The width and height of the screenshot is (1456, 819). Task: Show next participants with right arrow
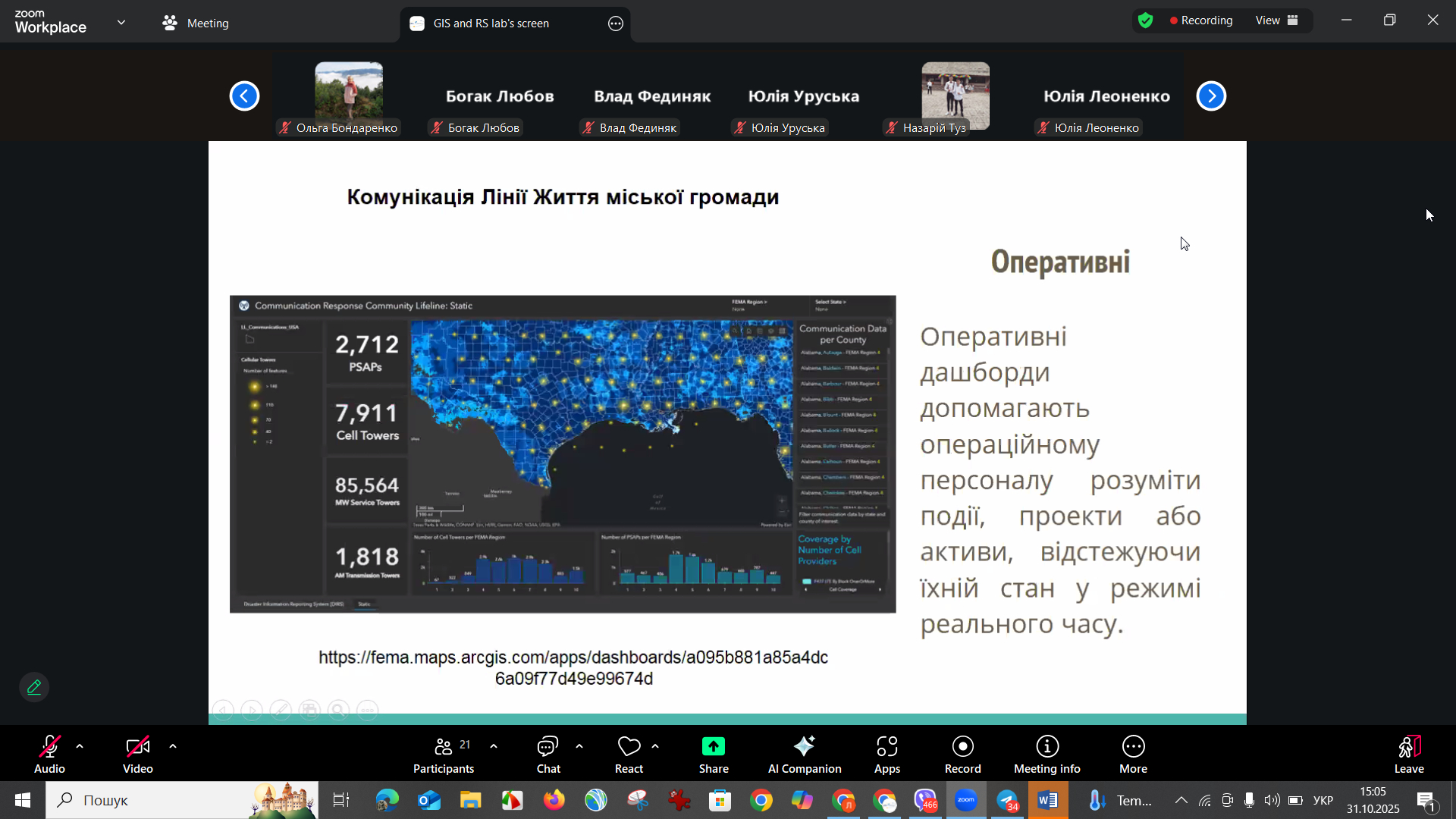click(1211, 96)
